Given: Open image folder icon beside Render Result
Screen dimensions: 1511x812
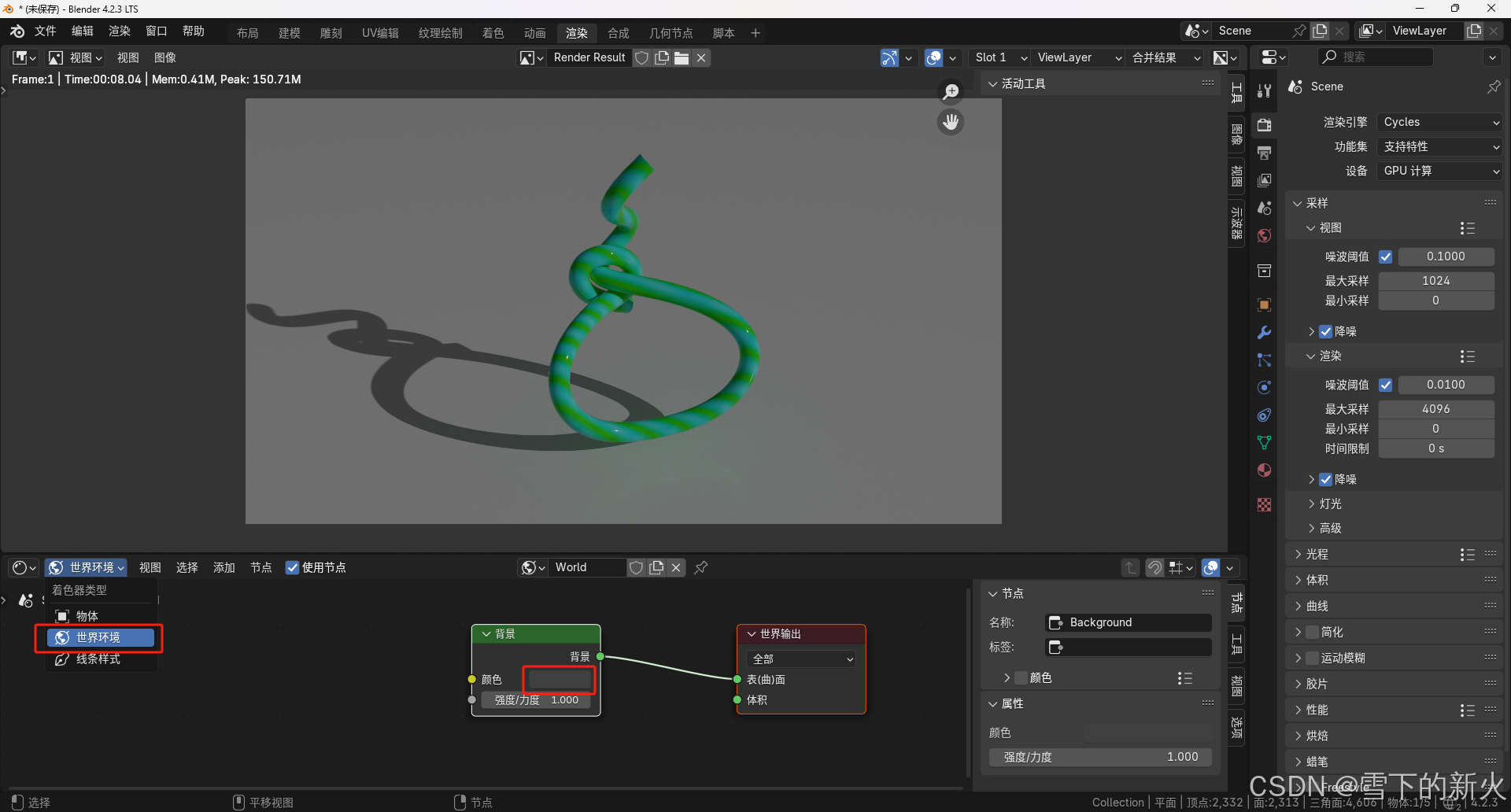Looking at the screenshot, I should pos(682,57).
